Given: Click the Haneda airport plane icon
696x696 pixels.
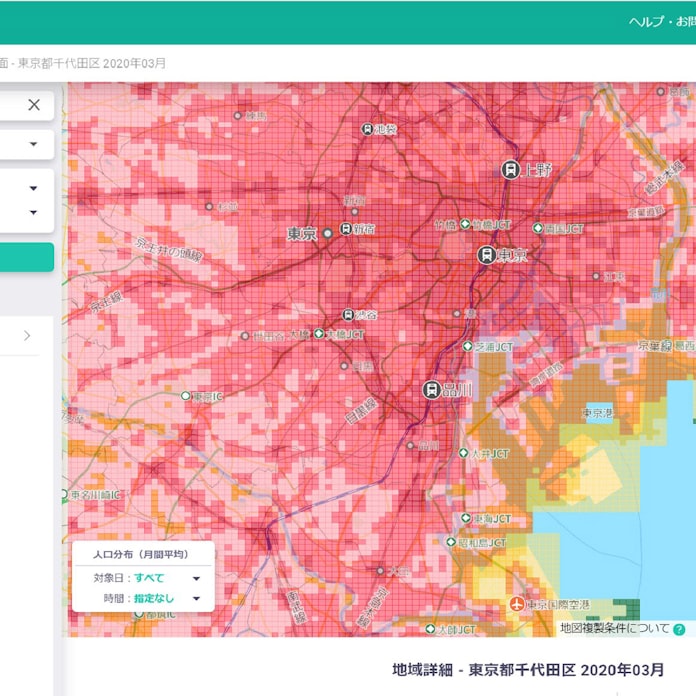Looking at the screenshot, I should click(517, 604).
